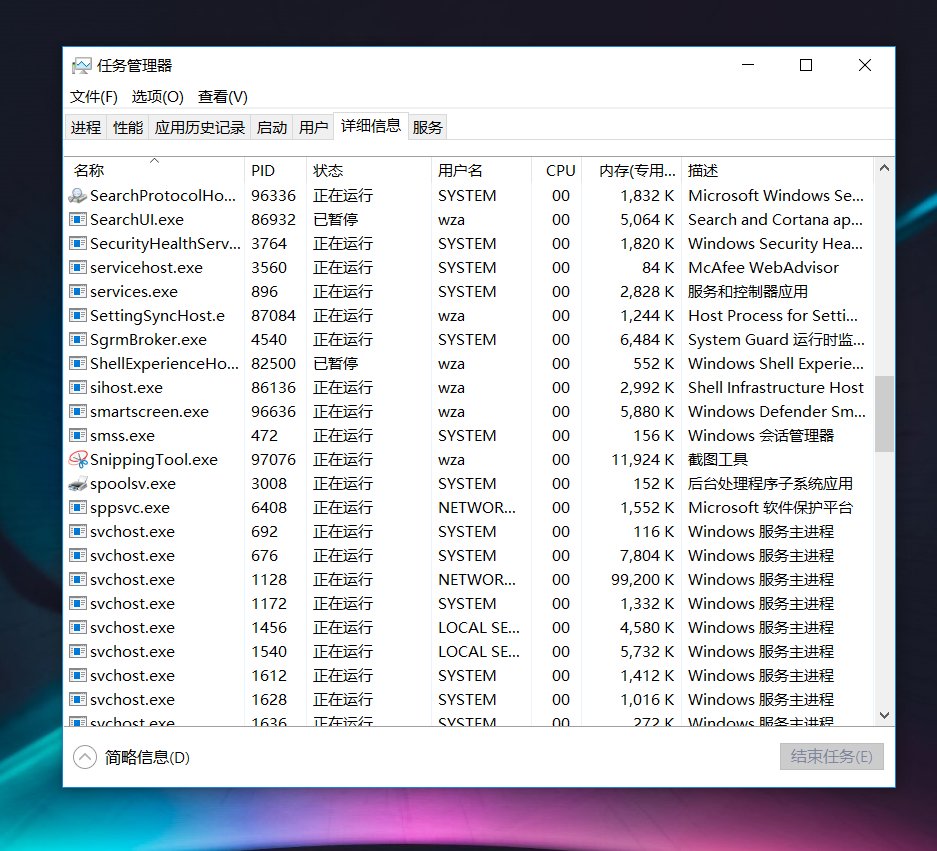Click the 已暂停 status of ShellExperienceHost
This screenshot has height=851, width=937.
click(335, 363)
